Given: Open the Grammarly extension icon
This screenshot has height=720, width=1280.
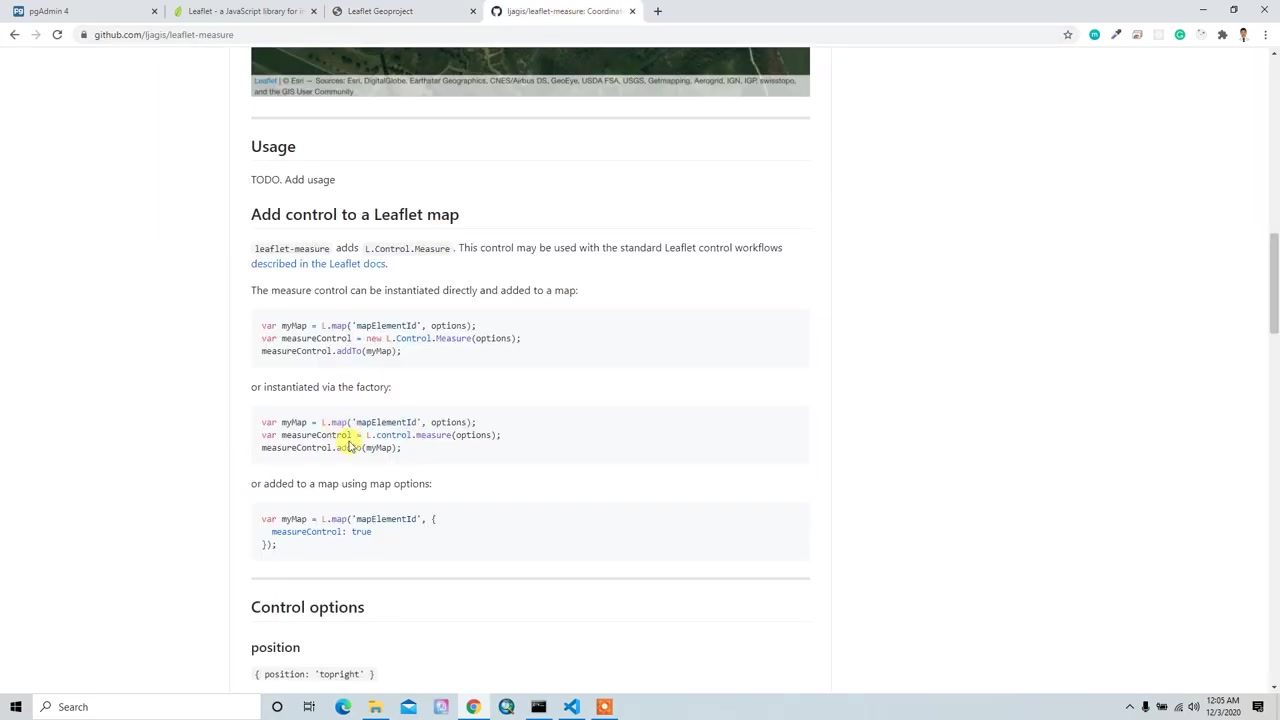Looking at the screenshot, I should [1180, 35].
